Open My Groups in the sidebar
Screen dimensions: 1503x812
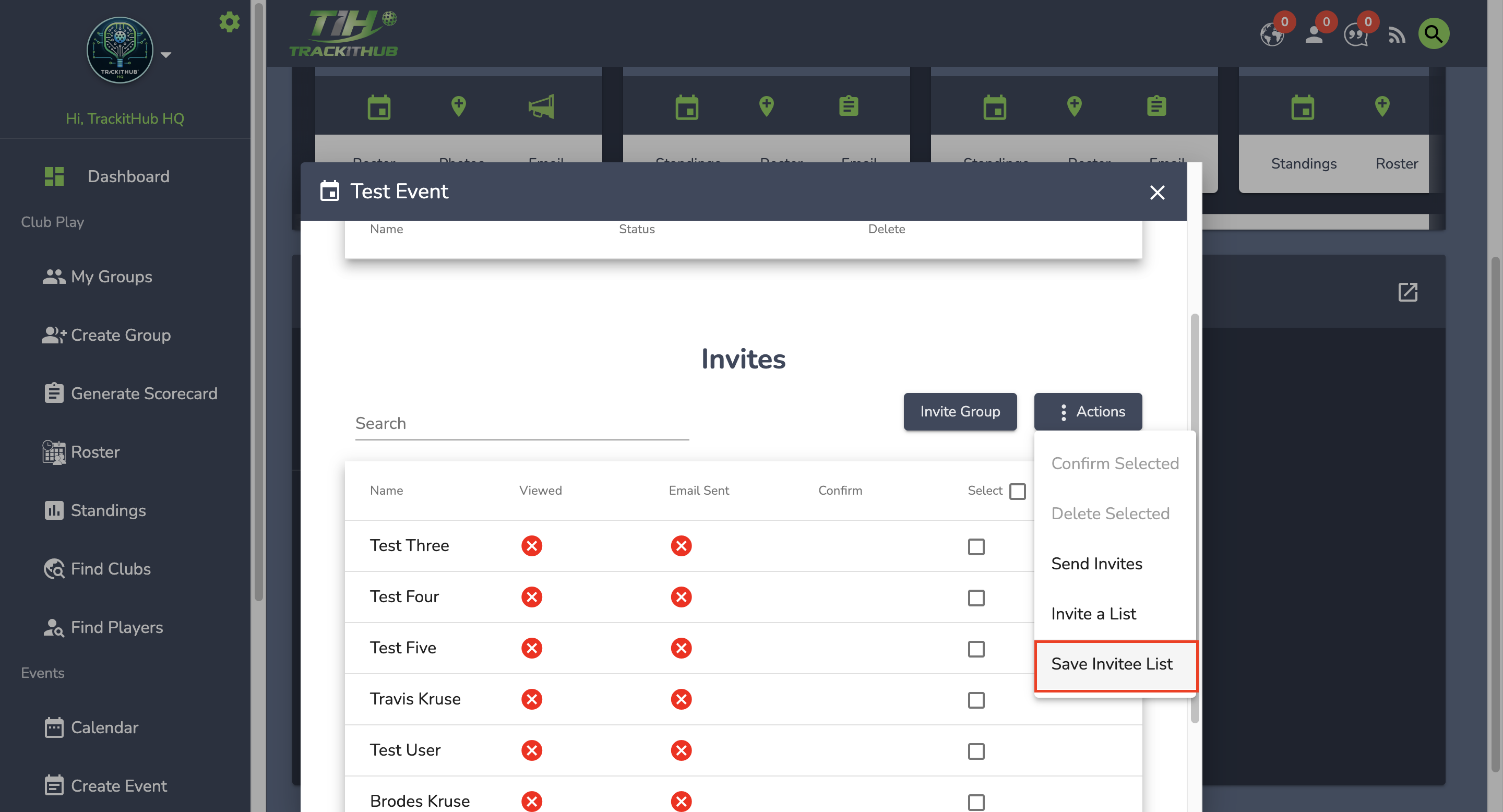[x=112, y=277]
